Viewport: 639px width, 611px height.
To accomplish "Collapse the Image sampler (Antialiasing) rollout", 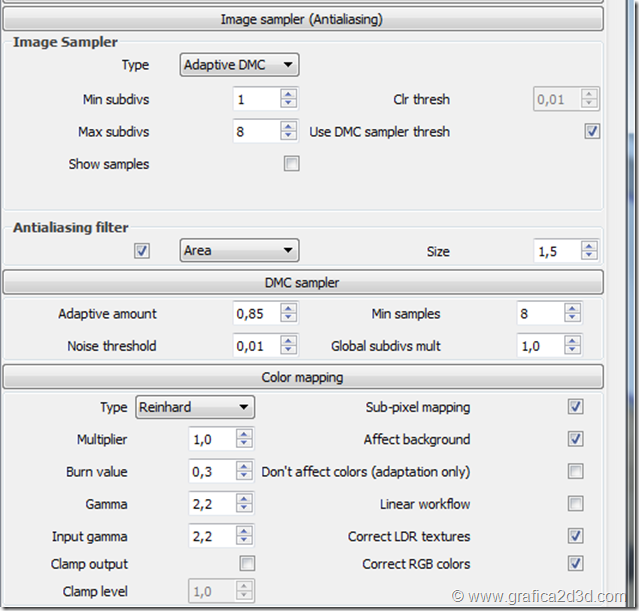I will click(302, 18).
